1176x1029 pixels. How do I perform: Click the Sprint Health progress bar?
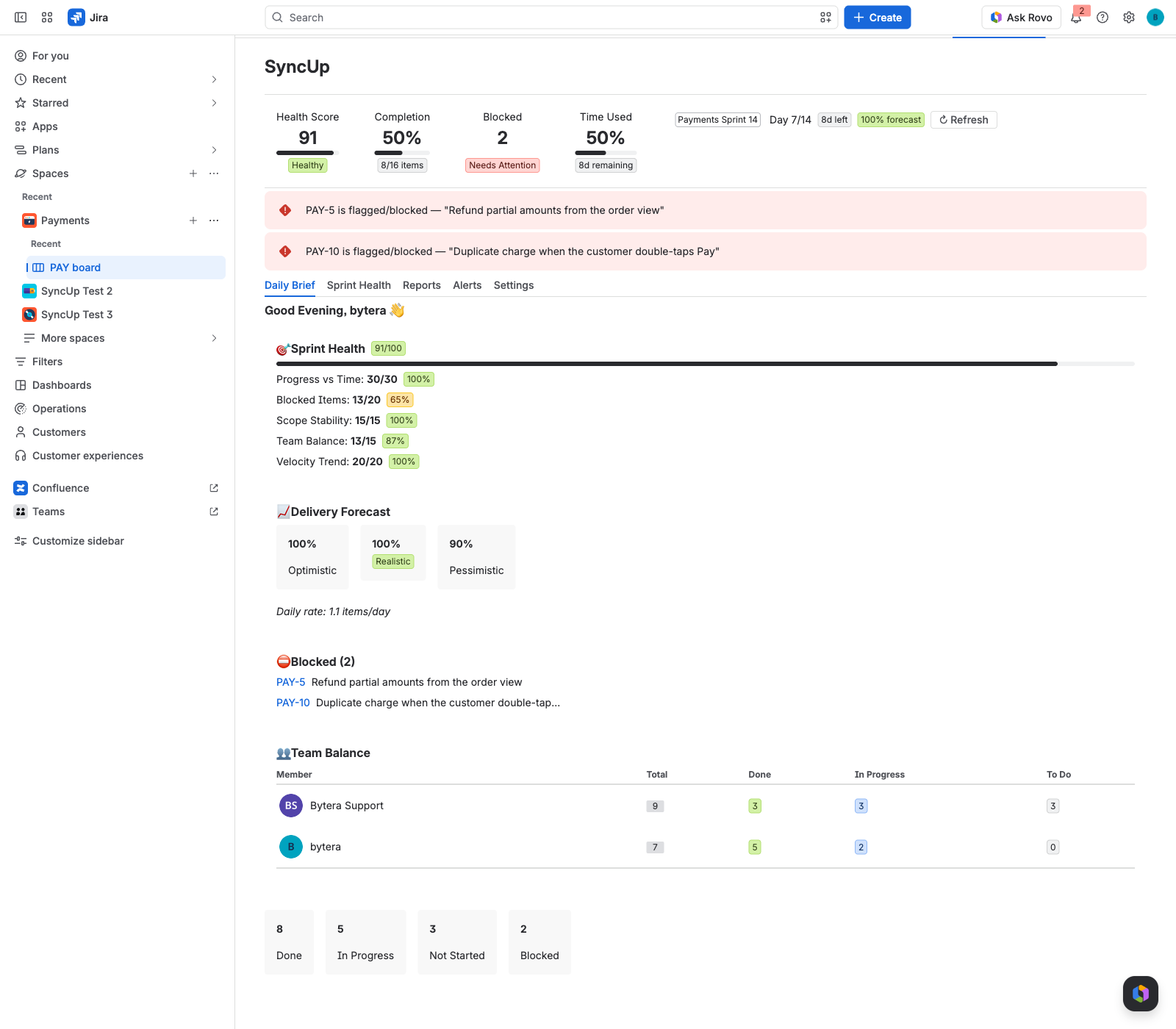[706, 364]
